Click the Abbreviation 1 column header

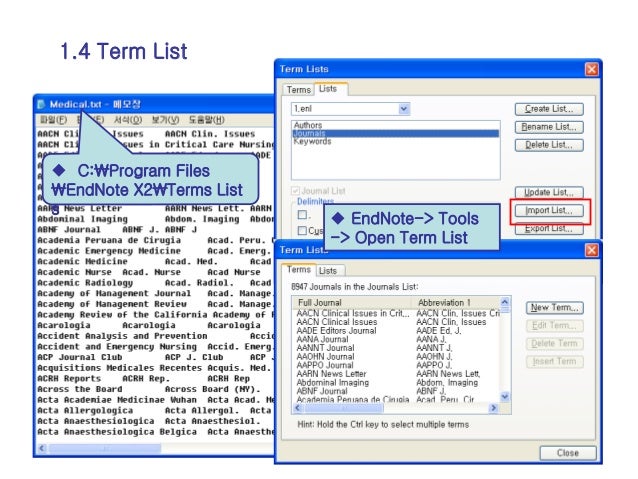pos(455,302)
